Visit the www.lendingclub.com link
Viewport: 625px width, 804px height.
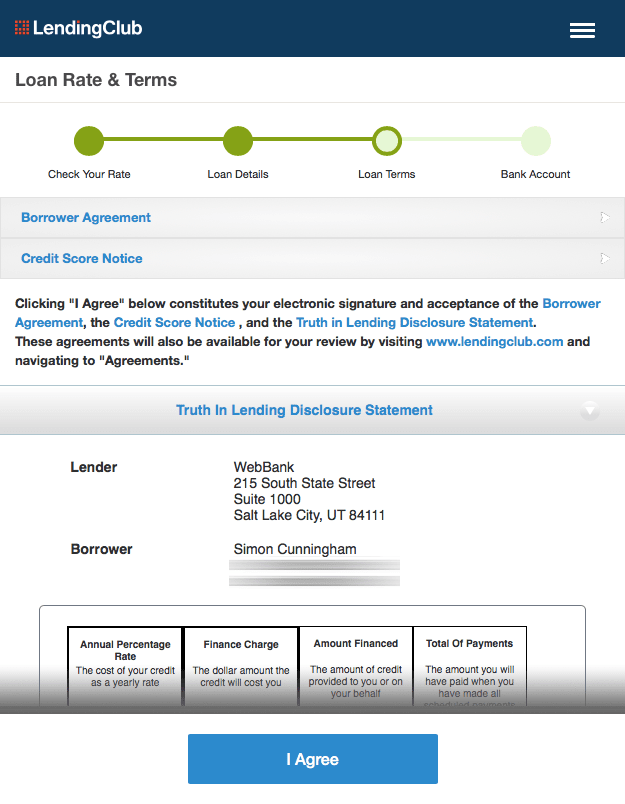pyautogui.click(x=494, y=341)
